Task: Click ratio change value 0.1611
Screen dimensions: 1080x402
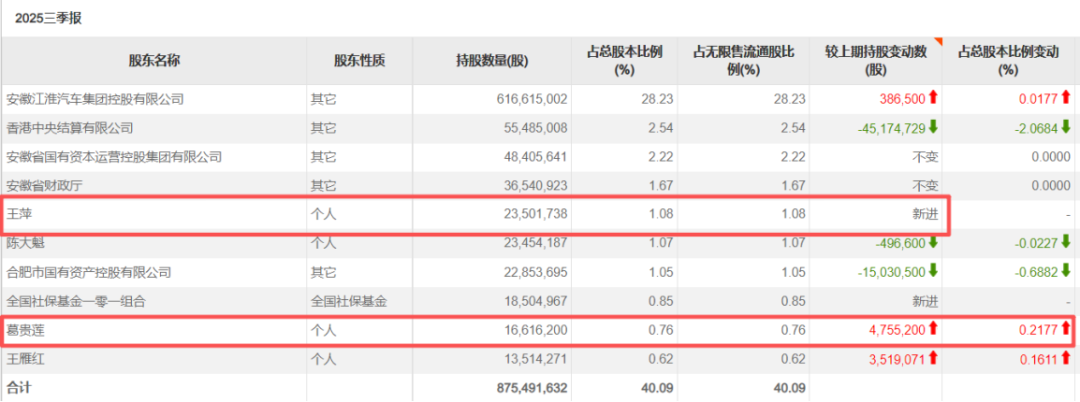Action: (x=1039, y=359)
